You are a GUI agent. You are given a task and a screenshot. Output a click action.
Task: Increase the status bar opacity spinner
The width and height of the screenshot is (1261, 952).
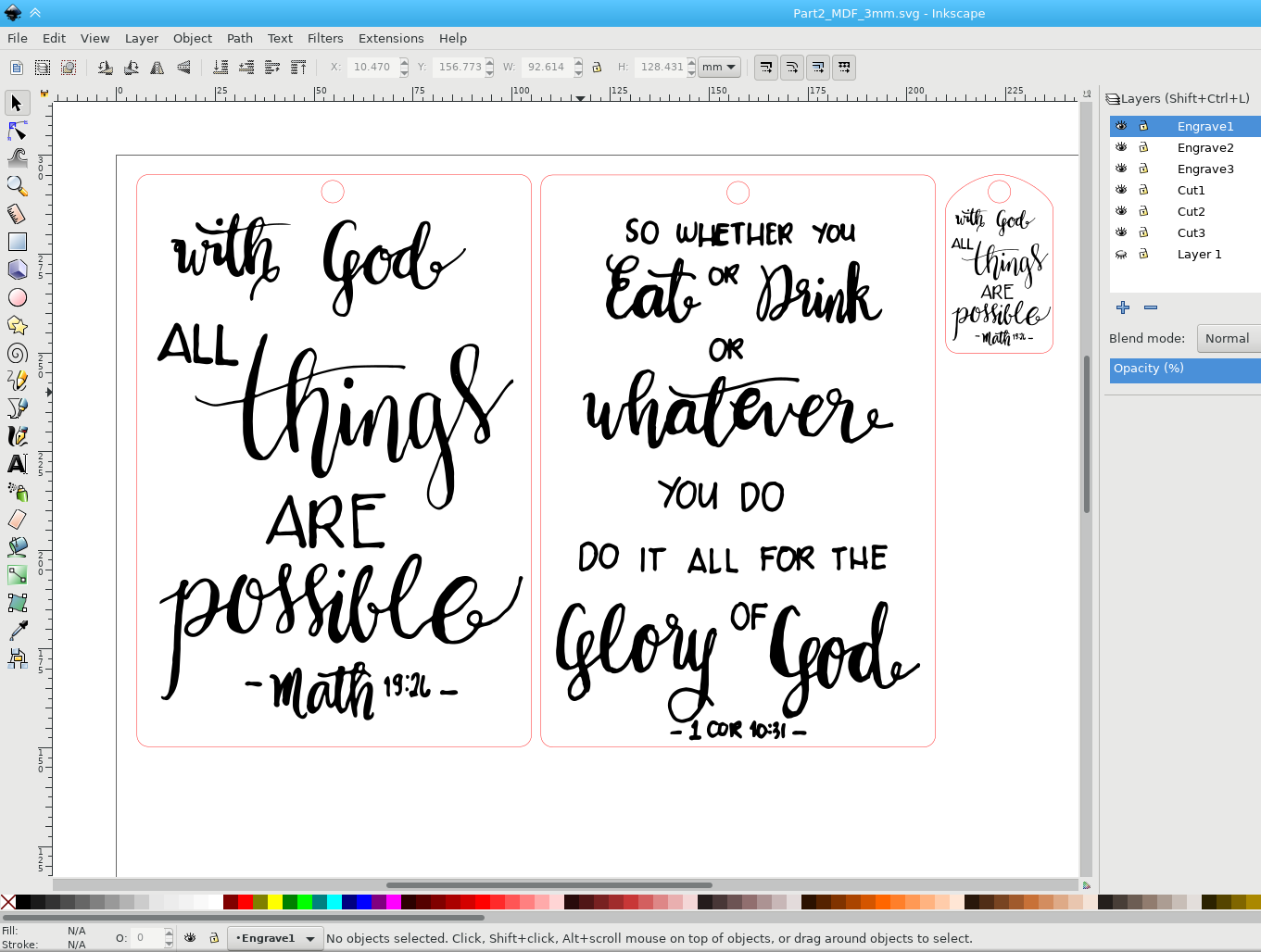click(x=169, y=933)
